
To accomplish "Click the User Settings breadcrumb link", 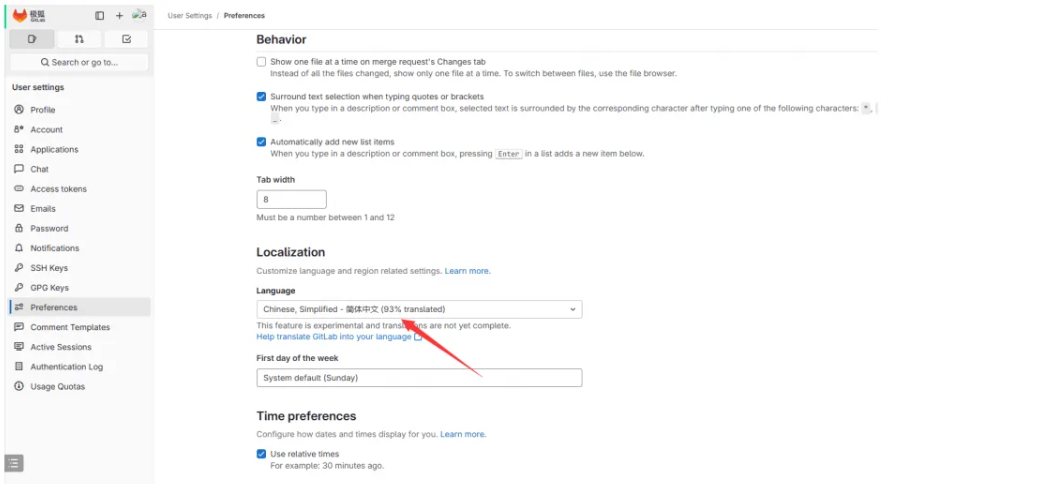I will pos(190,15).
